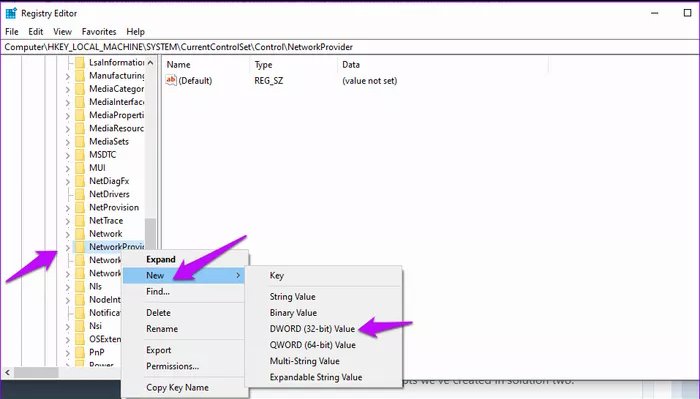Click the Nsi folder icon
Image resolution: width=700 pixels, height=399 pixels.
(80, 326)
